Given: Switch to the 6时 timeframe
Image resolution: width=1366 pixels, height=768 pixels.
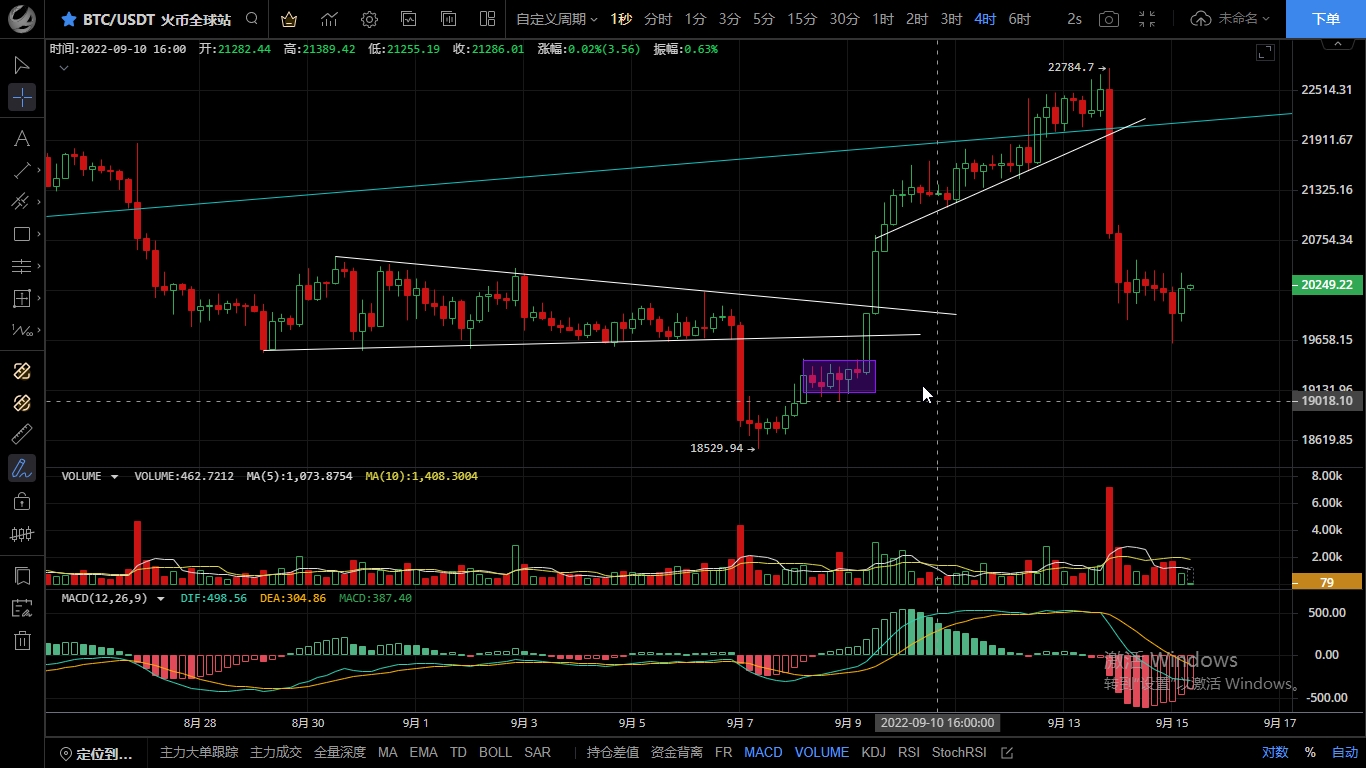Looking at the screenshot, I should click(1019, 19).
